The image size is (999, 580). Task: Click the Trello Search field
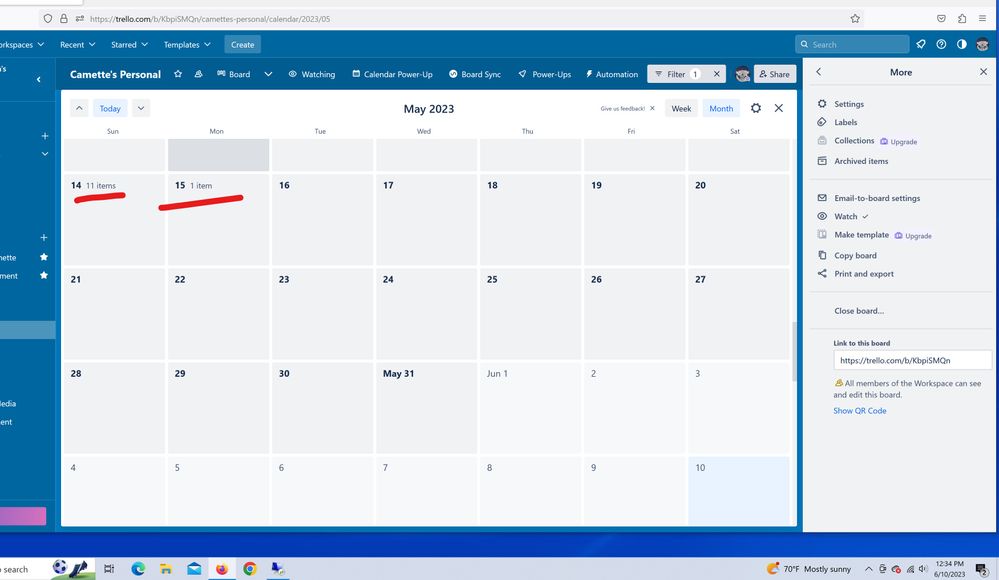tap(852, 45)
